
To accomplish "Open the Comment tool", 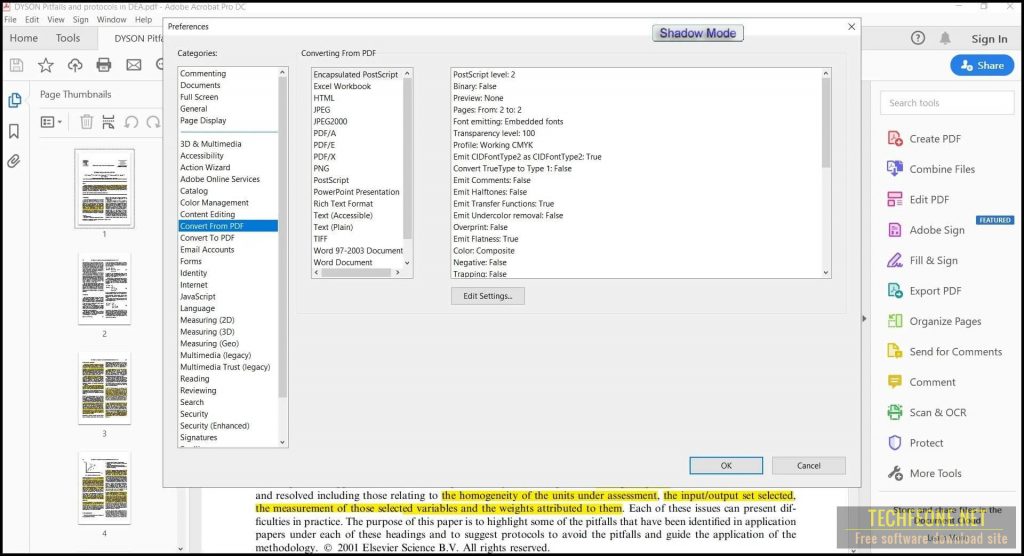I will (921, 382).
